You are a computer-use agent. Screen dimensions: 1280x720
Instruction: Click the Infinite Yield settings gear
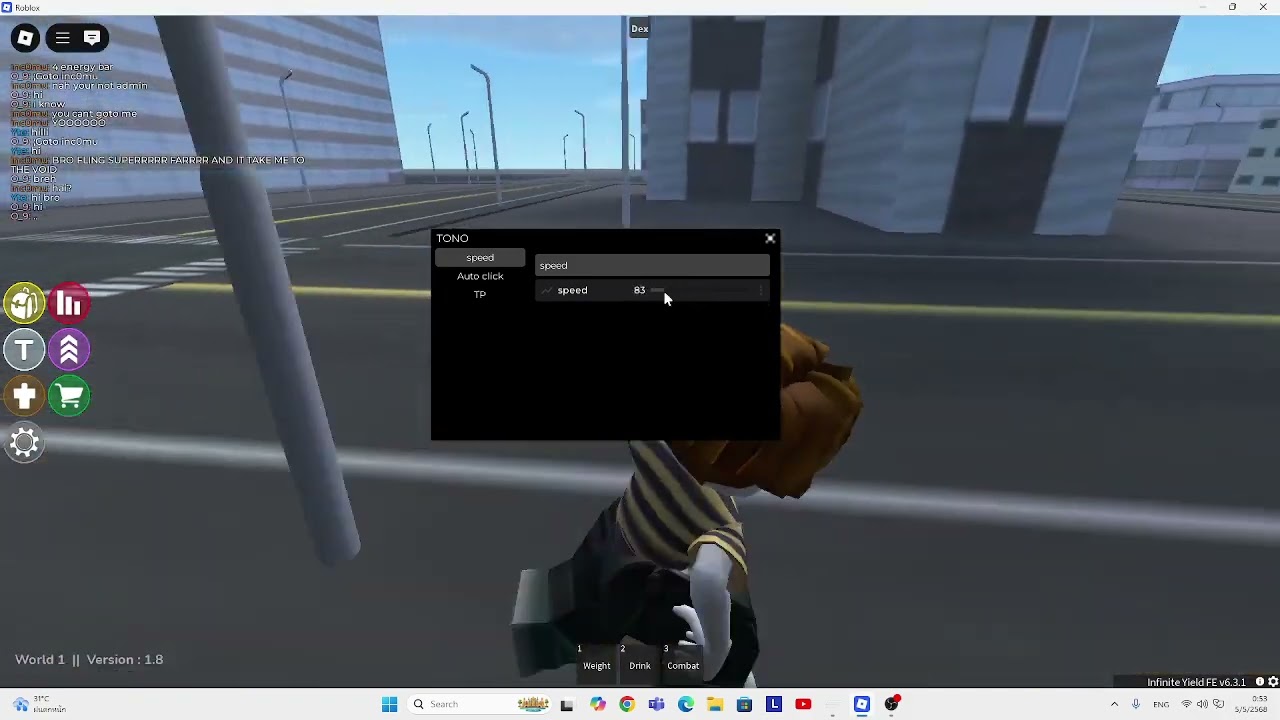[x=1273, y=682]
